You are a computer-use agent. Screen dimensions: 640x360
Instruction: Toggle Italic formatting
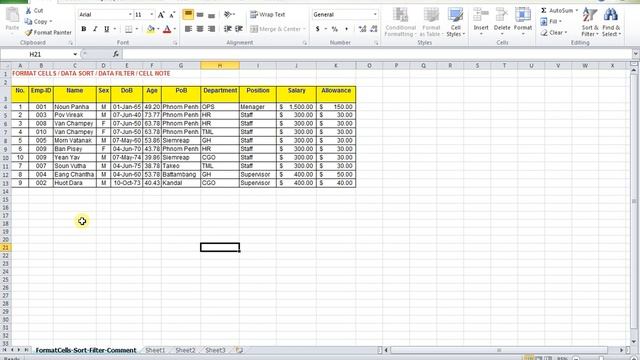click(x=95, y=29)
